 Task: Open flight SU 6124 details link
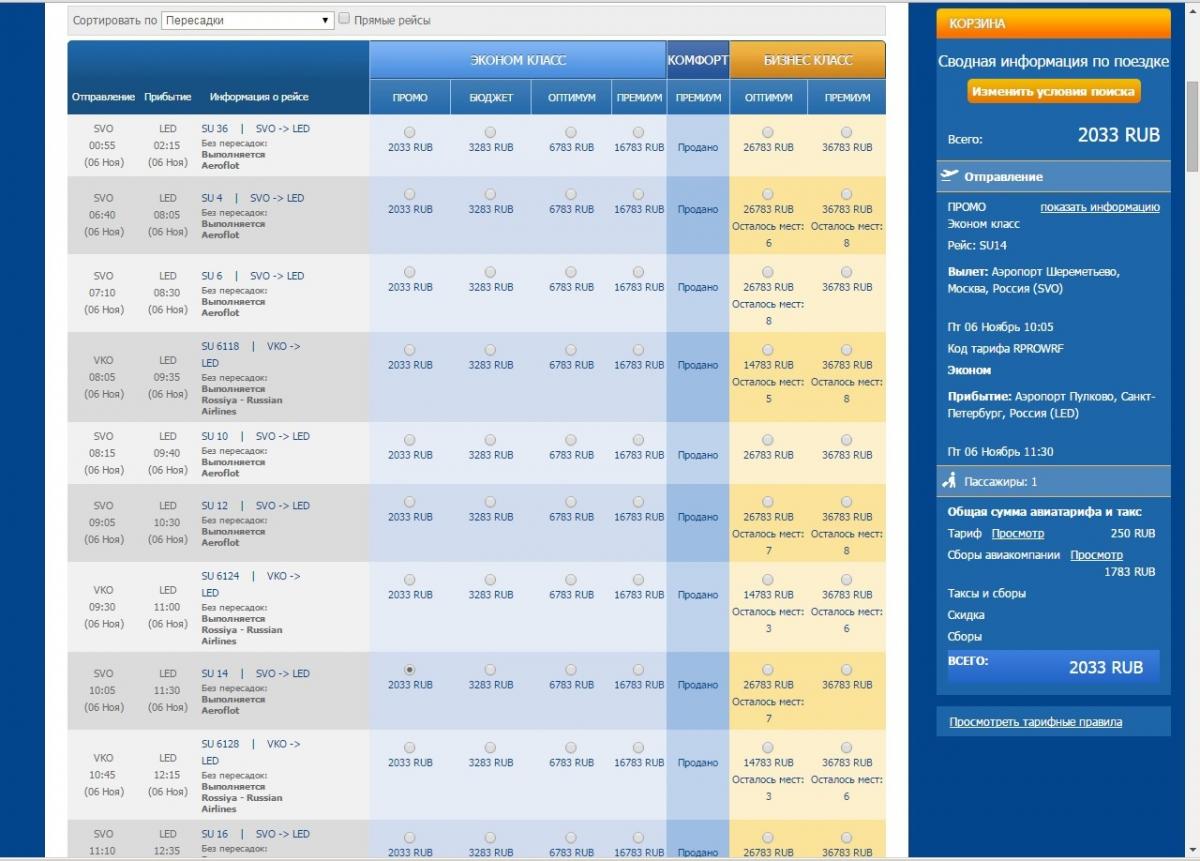(214, 576)
